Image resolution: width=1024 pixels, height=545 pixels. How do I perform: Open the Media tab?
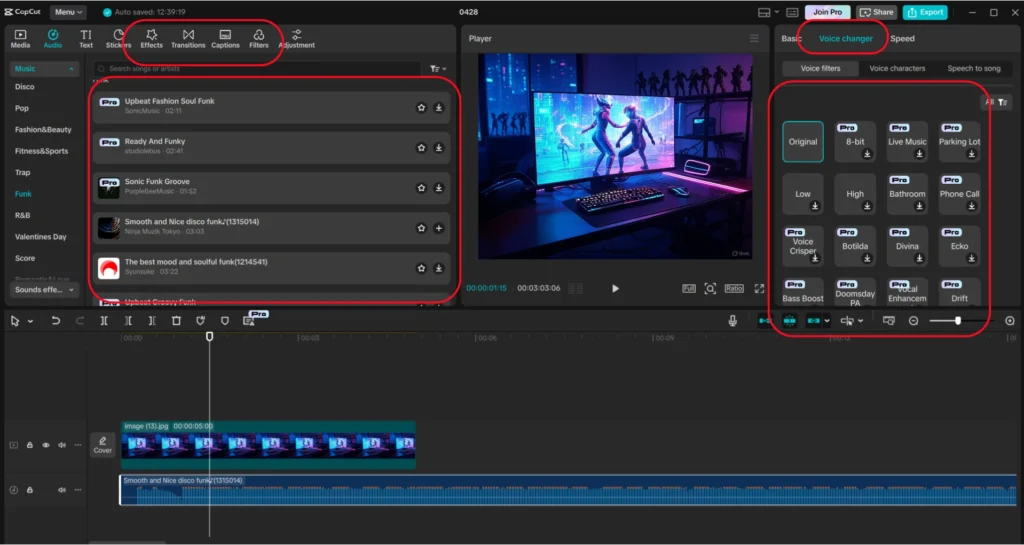pyautogui.click(x=20, y=39)
